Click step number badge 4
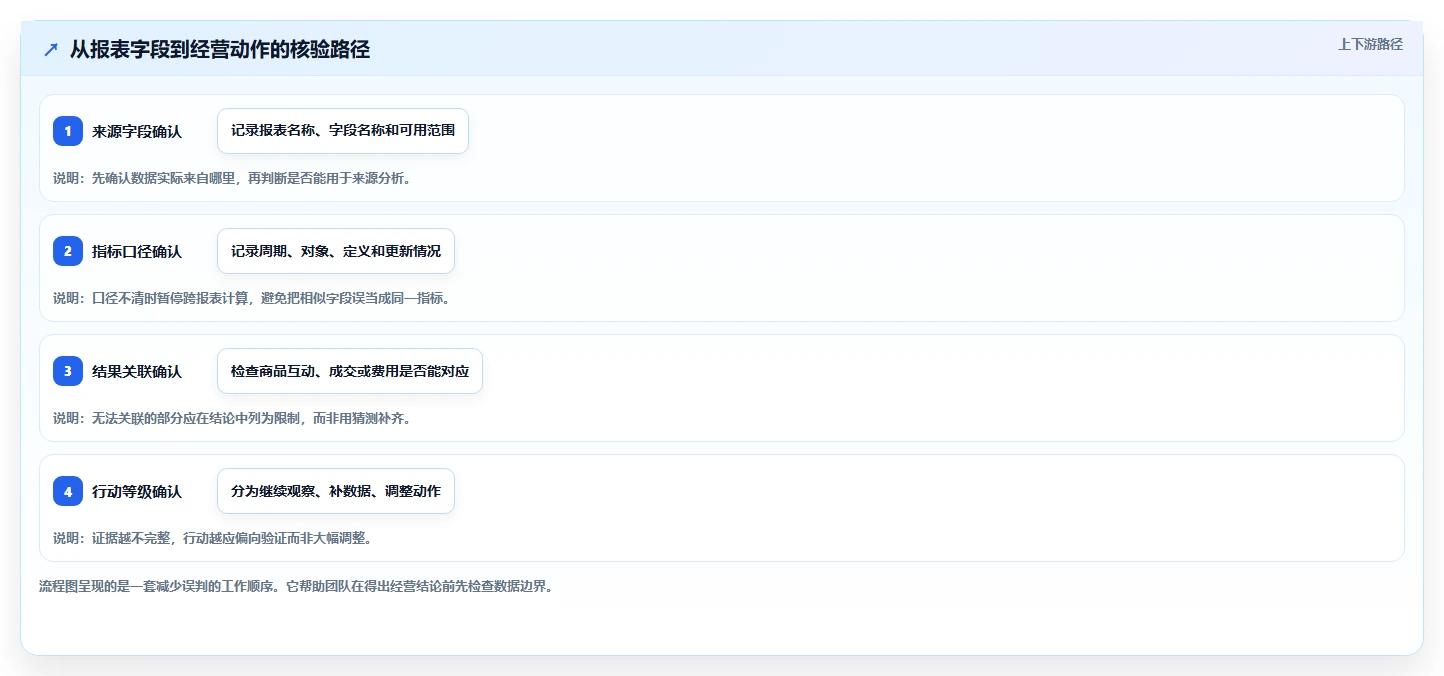The width and height of the screenshot is (1444, 676). point(68,491)
